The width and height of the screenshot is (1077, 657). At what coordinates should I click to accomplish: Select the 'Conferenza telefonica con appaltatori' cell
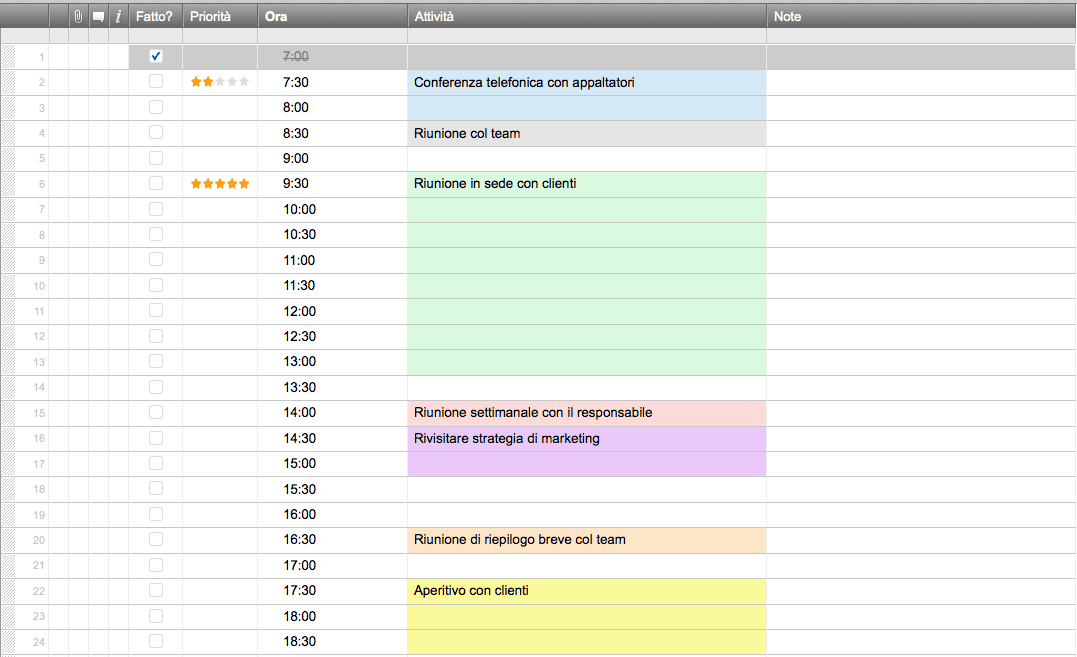coord(587,82)
